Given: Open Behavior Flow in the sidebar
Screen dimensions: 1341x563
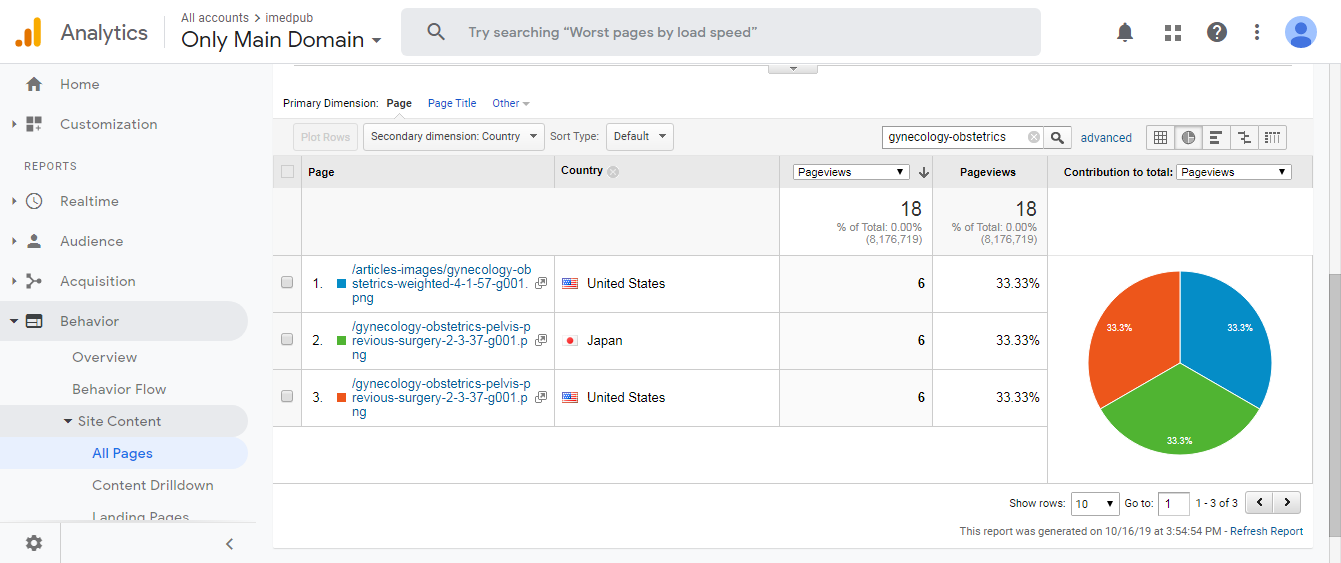Looking at the screenshot, I should pyautogui.click(x=119, y=389).
